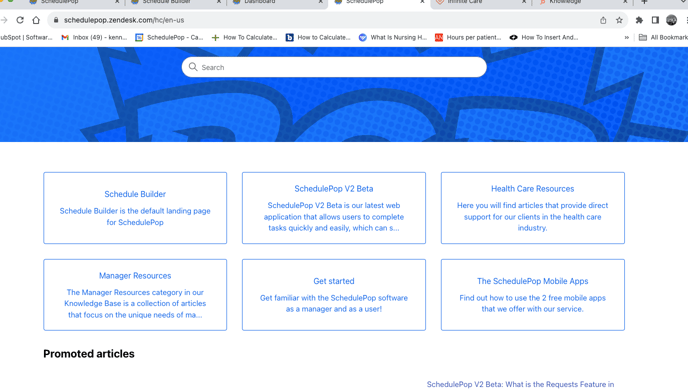Click 'Schedule Builder is the default landing page' description

[x=135, y=217]
